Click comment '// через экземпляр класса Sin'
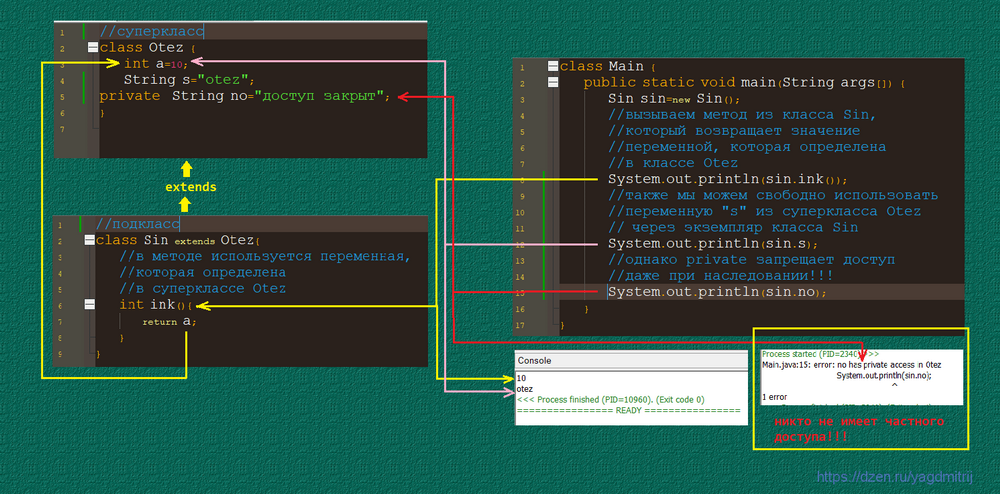This screenshot has height=494, width=1000. click(x=733, y=228)
